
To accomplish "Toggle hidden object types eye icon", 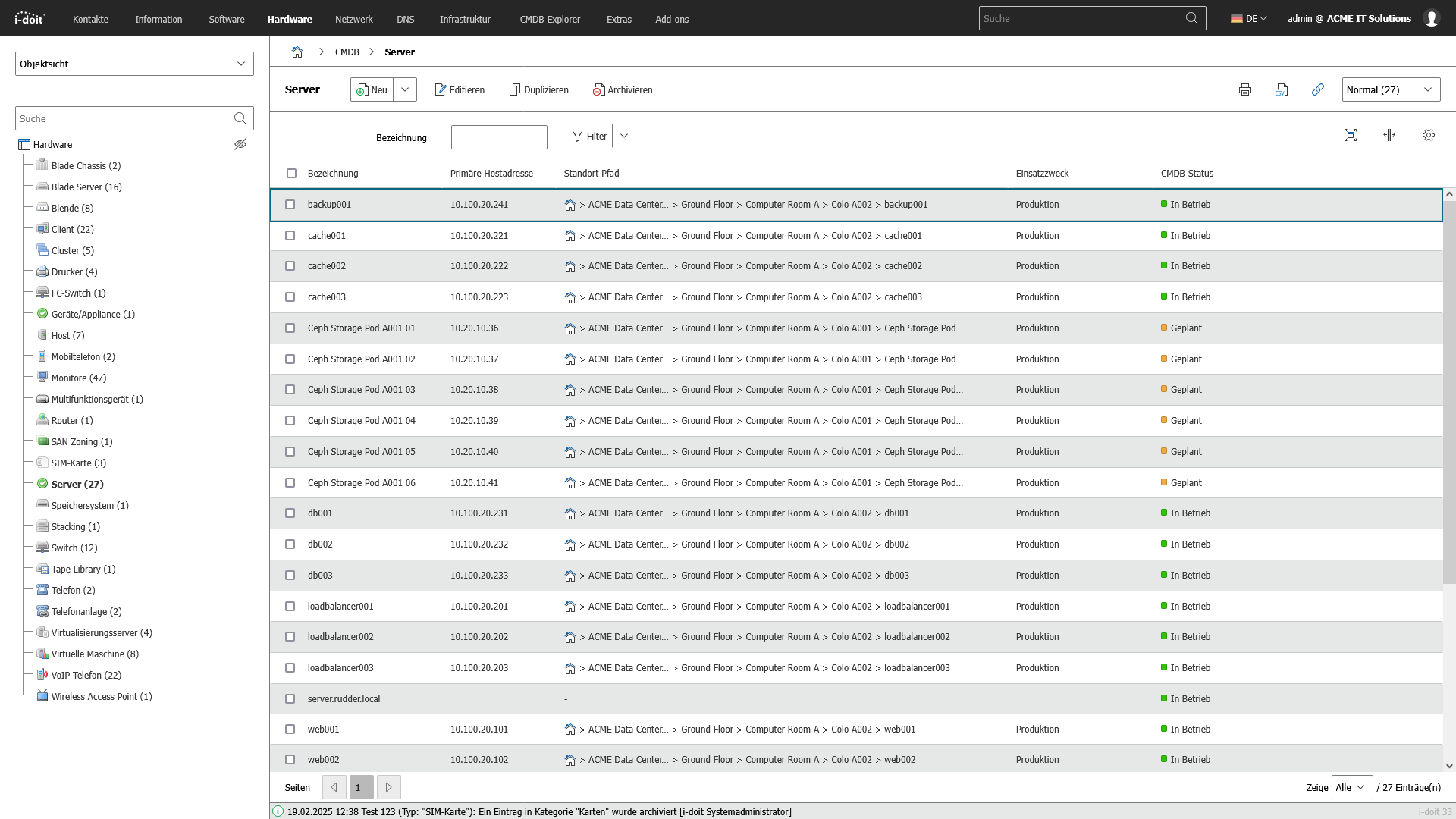I will pyautogui.click(x=240, y=144).
